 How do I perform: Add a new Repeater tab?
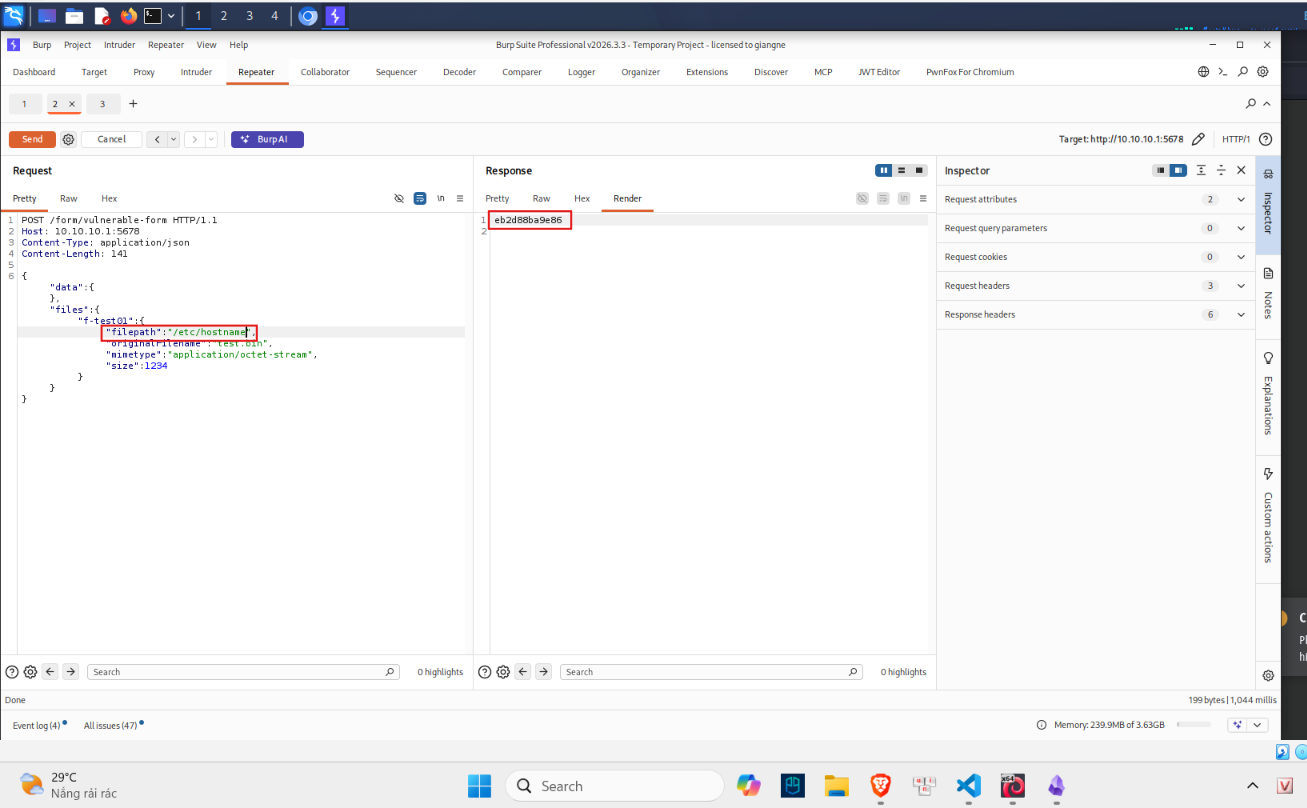133,104
